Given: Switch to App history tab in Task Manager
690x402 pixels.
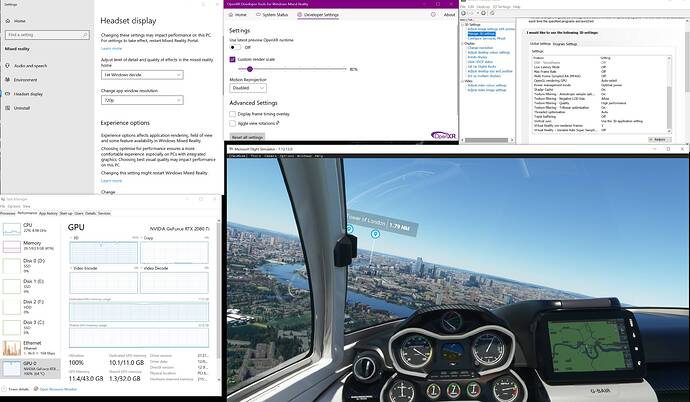Looking at the screenshot, I should [48, 213].
